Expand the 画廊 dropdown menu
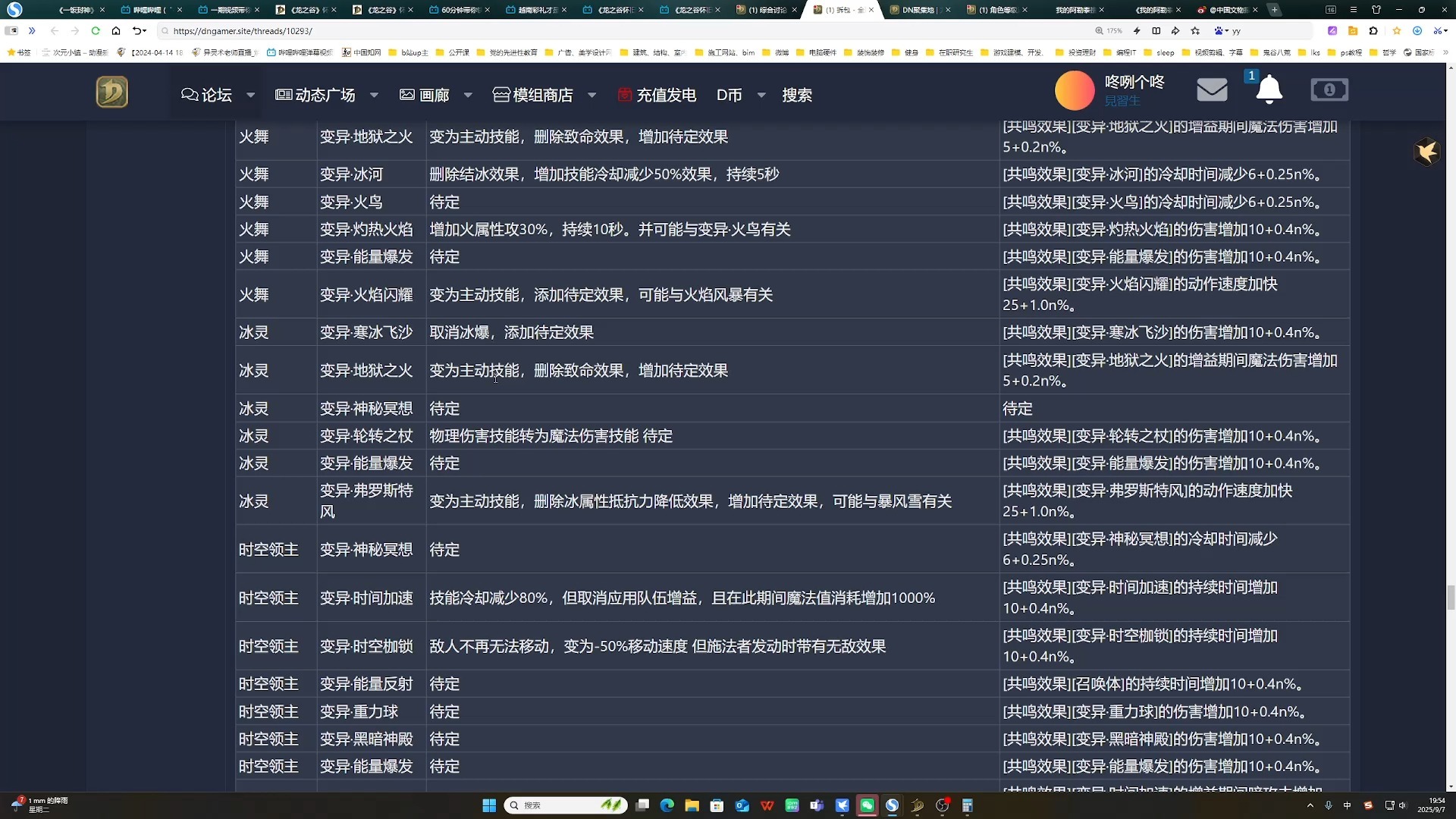Screen dimensions: 1456x819 tap(468, 95)
